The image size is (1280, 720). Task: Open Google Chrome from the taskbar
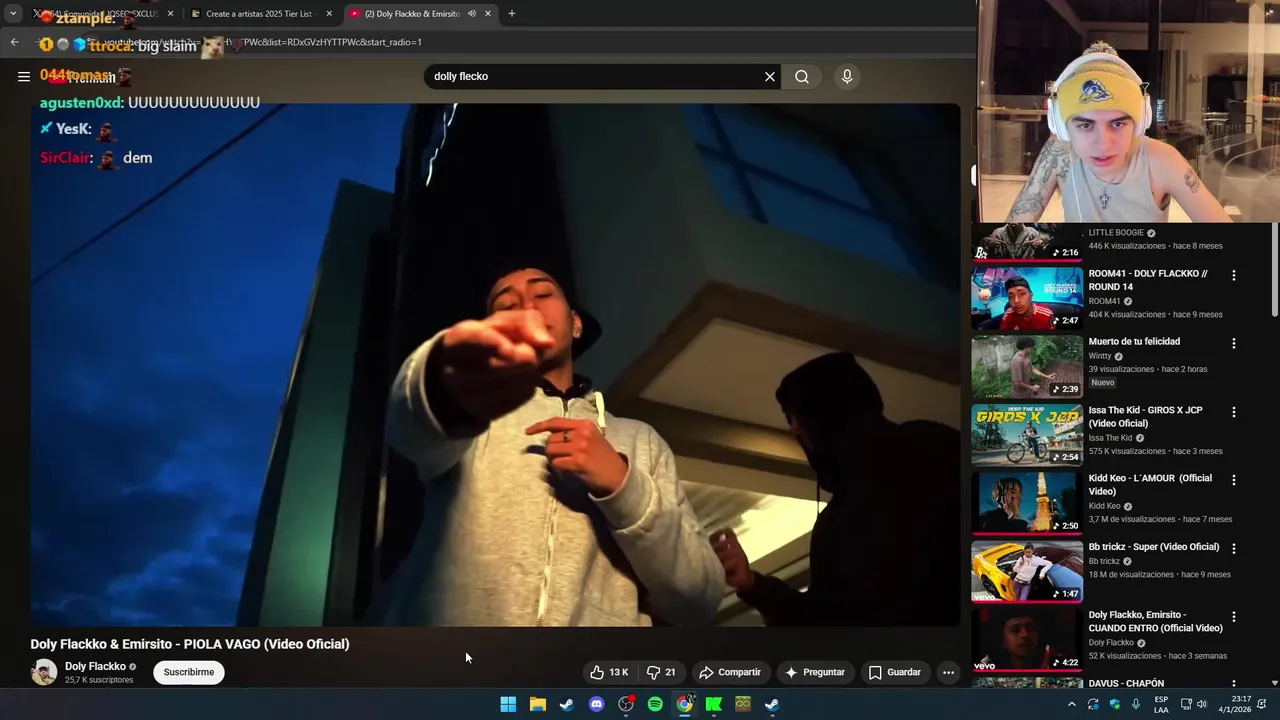(685, 704)
